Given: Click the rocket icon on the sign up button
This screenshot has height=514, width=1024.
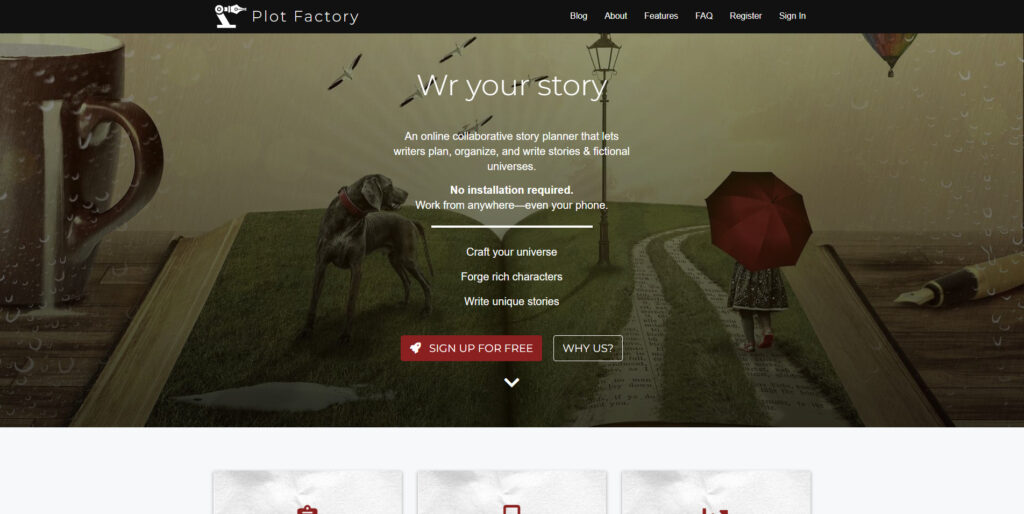Looking at the screenshot, I should tap(415, 348).
